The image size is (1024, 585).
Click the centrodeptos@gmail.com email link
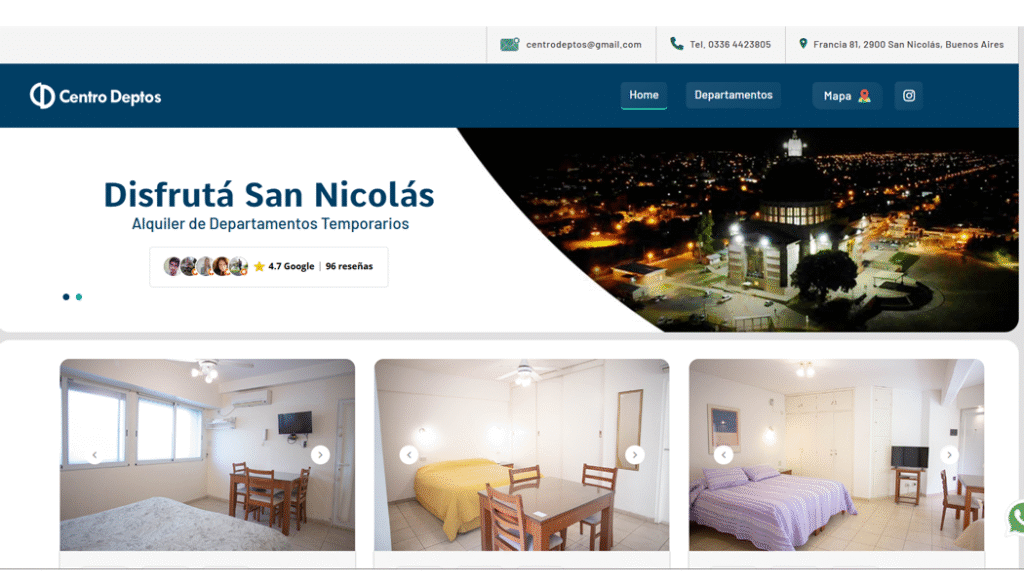pyautogui.click(x=584, y=45)
